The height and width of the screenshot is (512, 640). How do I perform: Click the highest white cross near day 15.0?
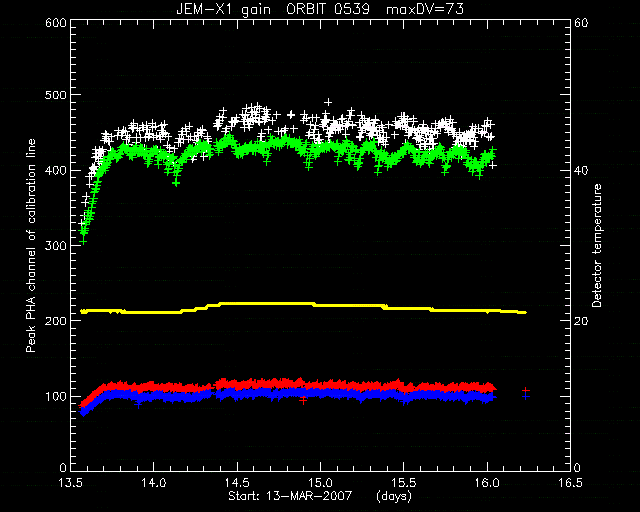point(328,102)
